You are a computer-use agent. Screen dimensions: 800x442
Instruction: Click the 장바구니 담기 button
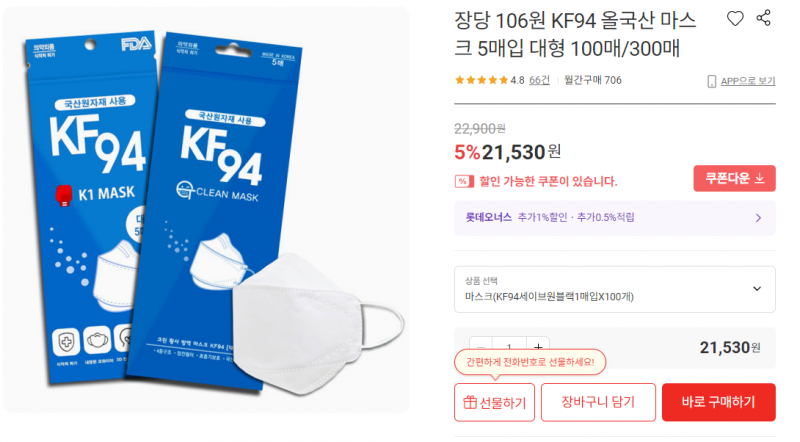598,402
